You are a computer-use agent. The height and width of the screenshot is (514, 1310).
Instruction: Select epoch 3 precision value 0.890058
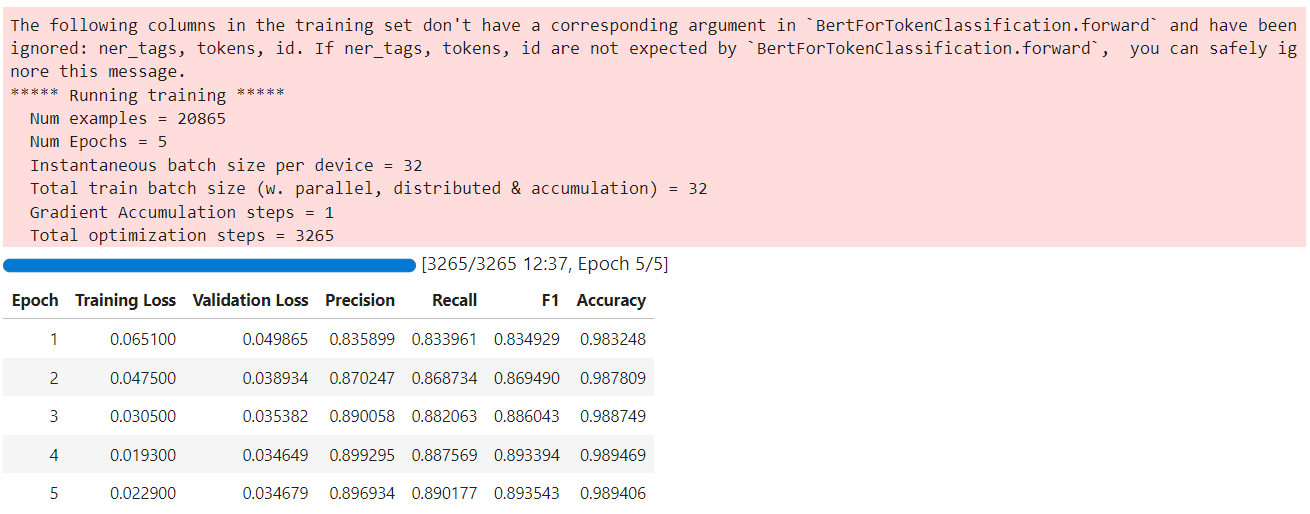click(362, 416)
